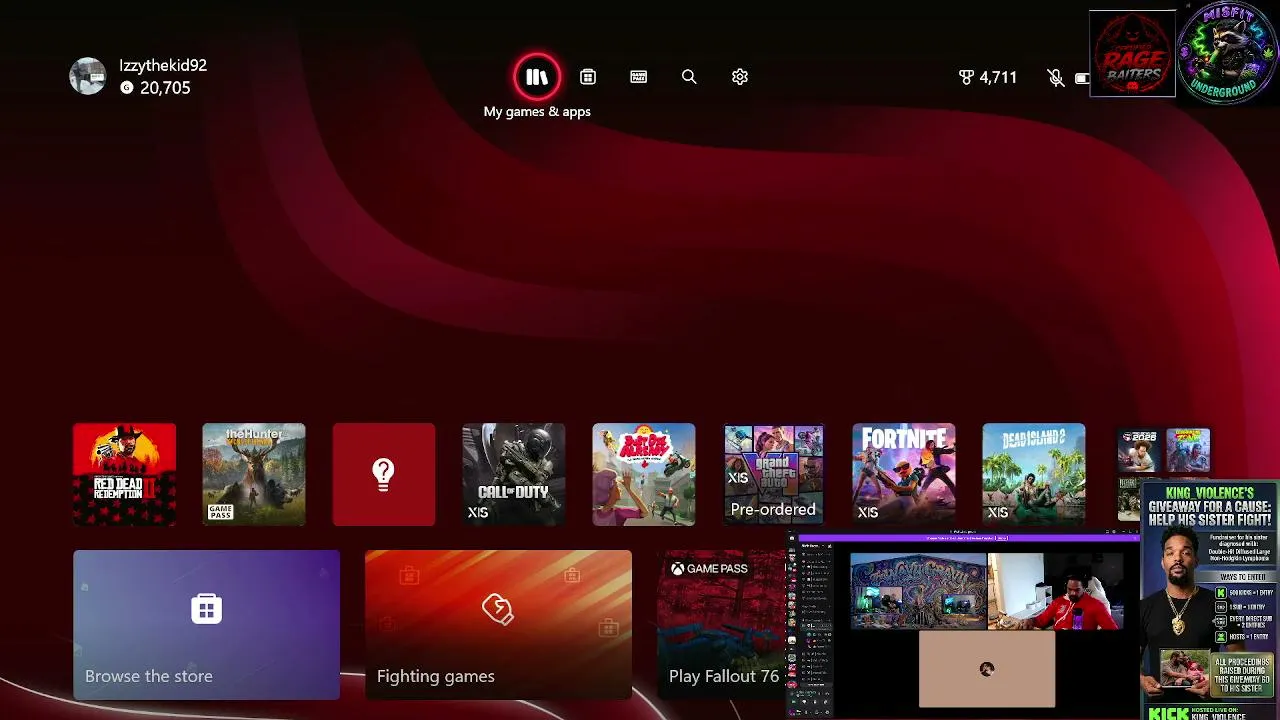
Task: Click the muted microphone status icon
Action: pos(1055,77)
